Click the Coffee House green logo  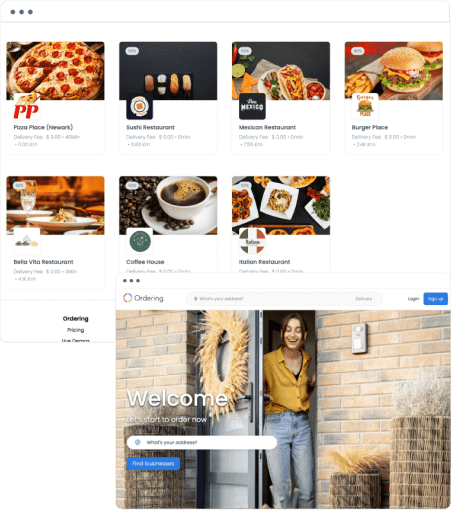(139, 241)
